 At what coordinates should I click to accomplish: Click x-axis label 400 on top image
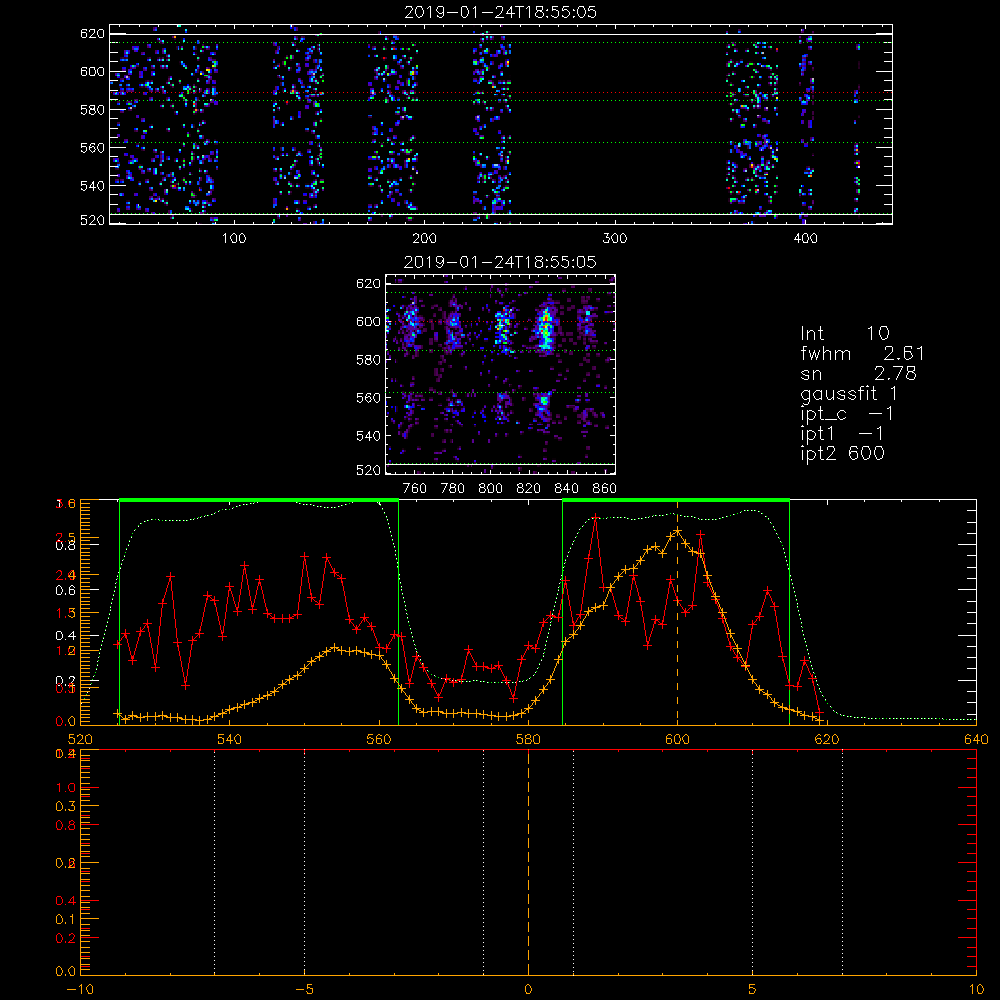click(x=805, y=239)
